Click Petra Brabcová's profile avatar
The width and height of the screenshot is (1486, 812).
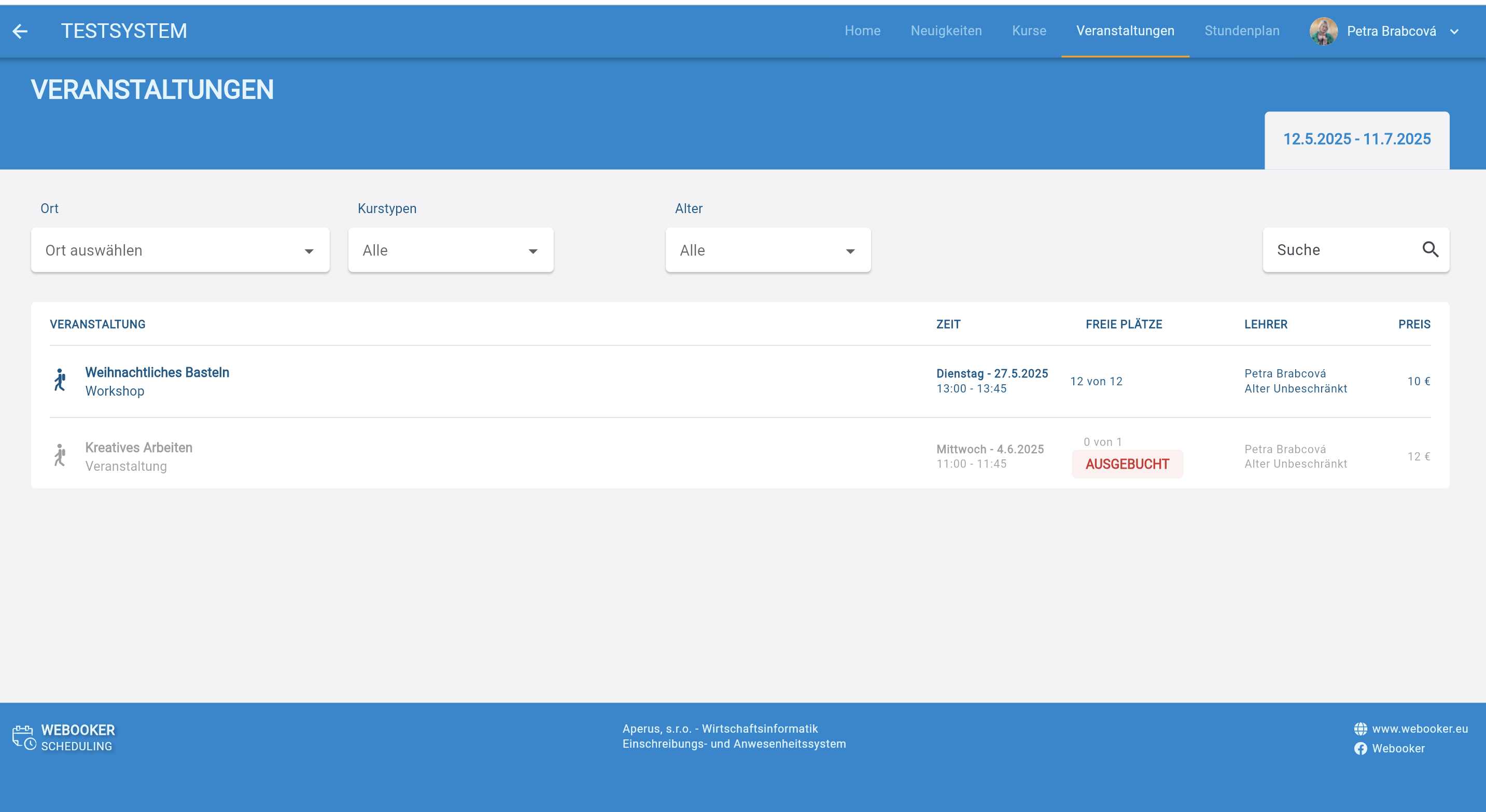point(1323,31)
